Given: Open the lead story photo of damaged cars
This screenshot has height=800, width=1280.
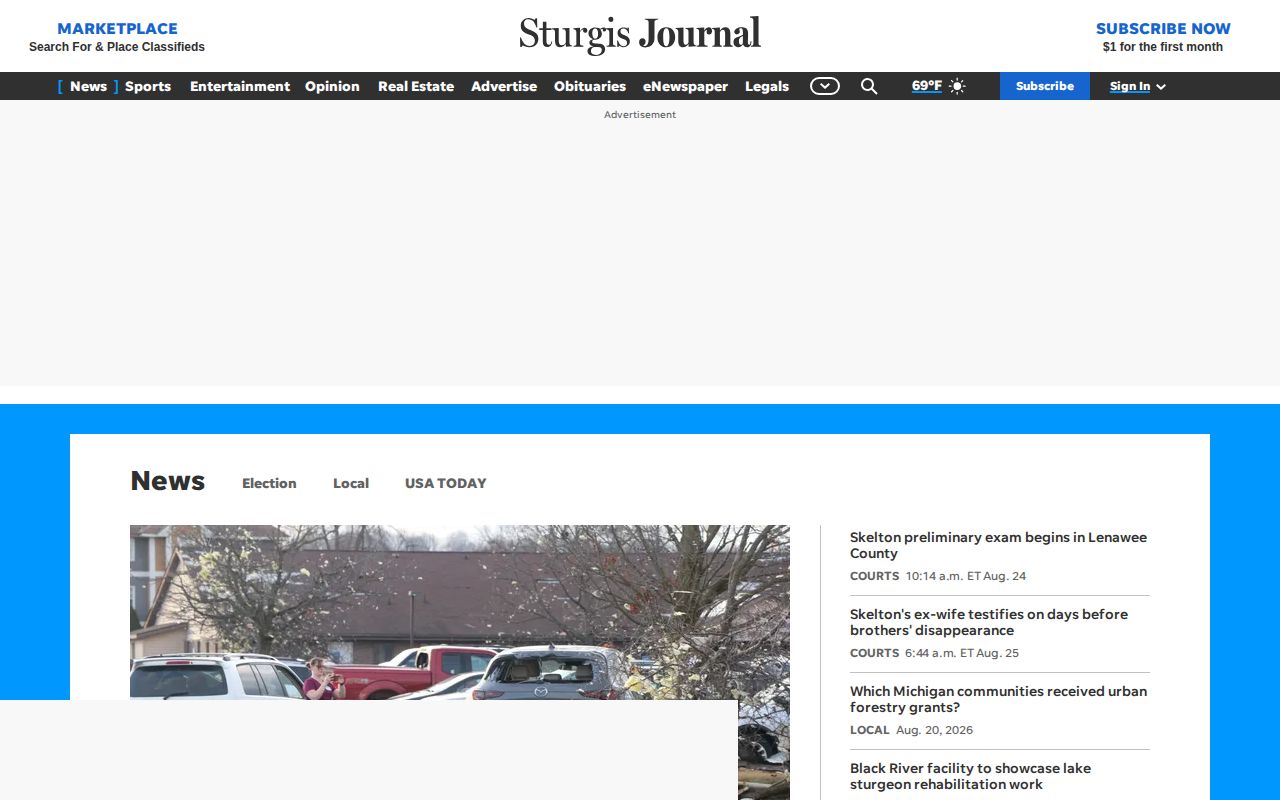Looking at the screenshot, I should pyautogui.click(x=460, y=612).
